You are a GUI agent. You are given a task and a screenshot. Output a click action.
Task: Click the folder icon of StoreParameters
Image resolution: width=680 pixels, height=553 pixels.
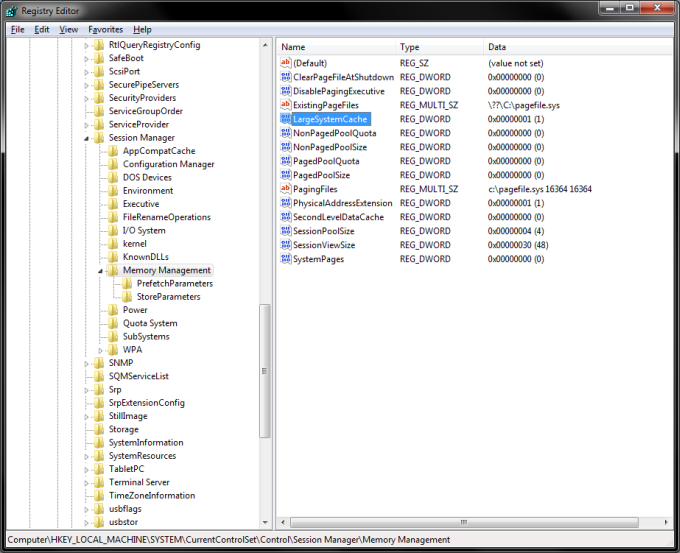(127, 297)
